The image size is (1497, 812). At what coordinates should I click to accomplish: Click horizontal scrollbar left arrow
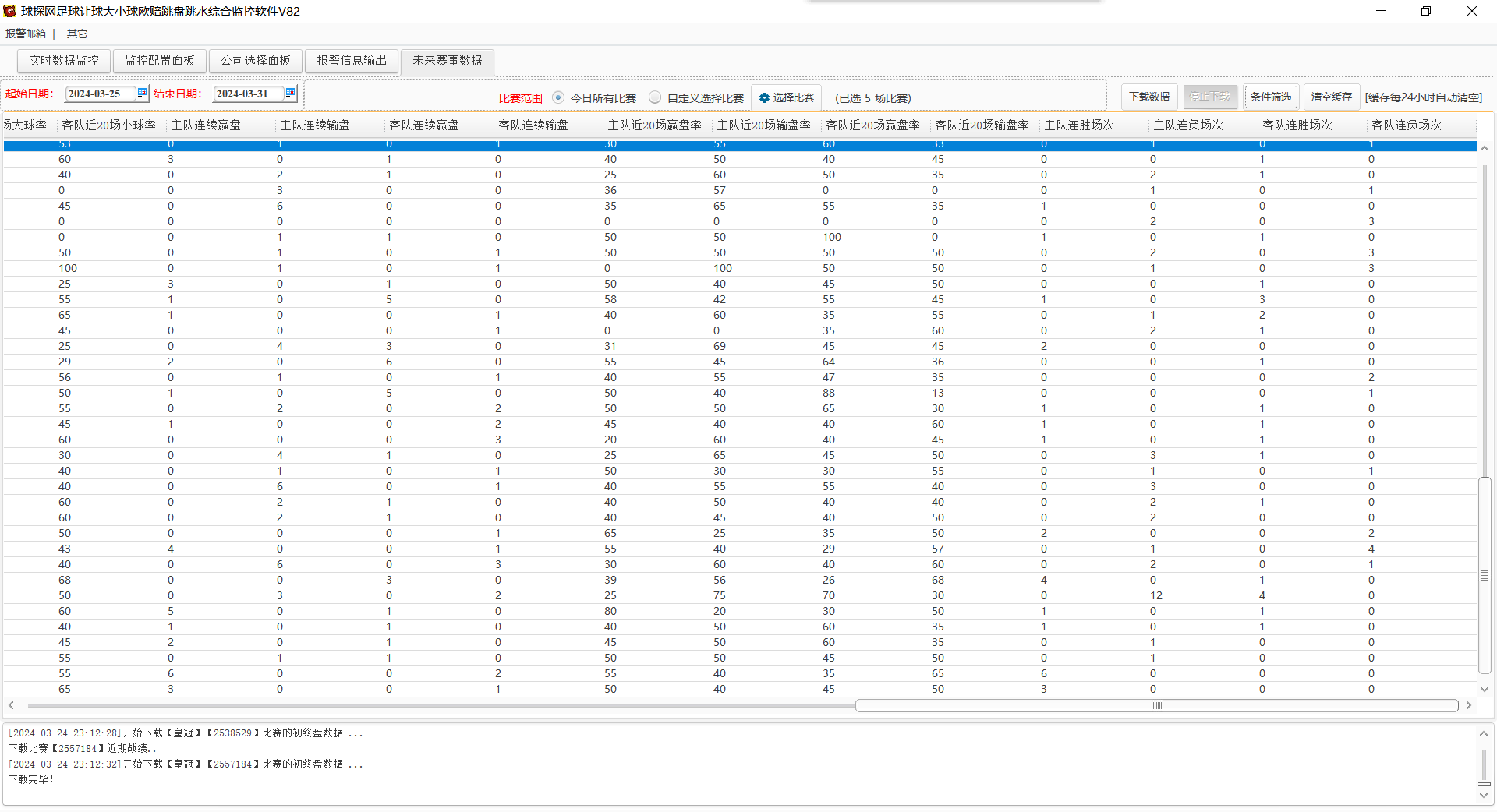point(11,705)
